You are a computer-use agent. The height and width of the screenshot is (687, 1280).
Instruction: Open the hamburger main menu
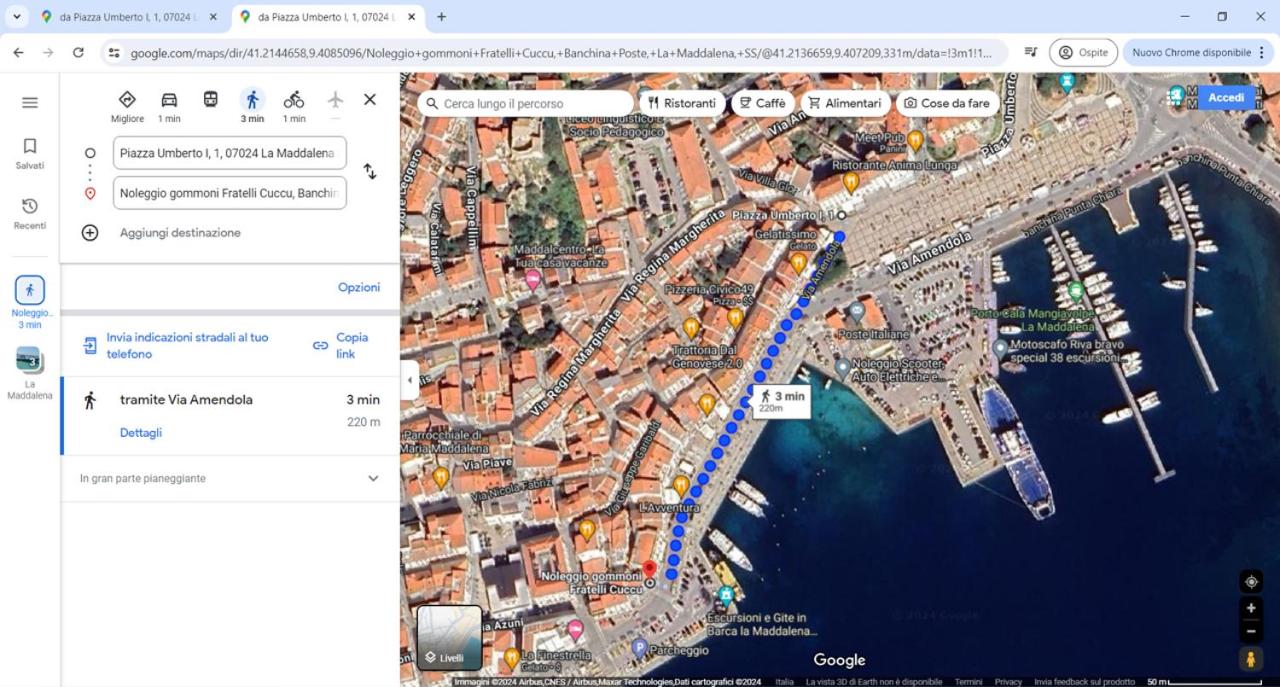[x=30, y=102]
